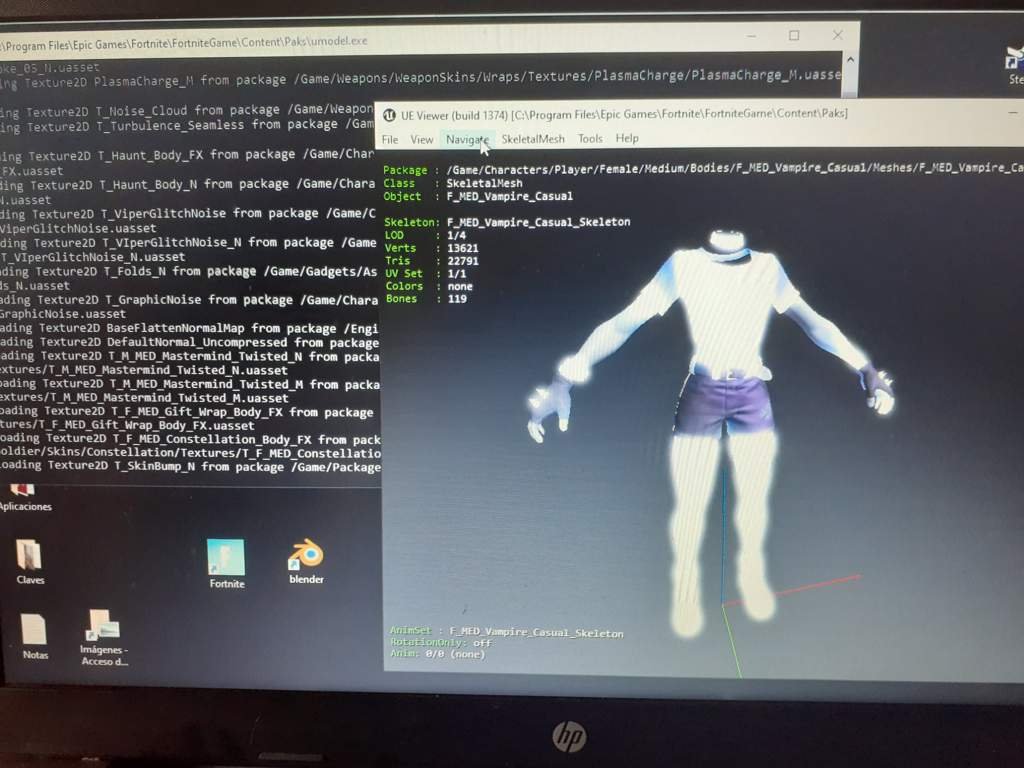
Task: Click the Verts value "13621"
Action: (x=463, y=248)
